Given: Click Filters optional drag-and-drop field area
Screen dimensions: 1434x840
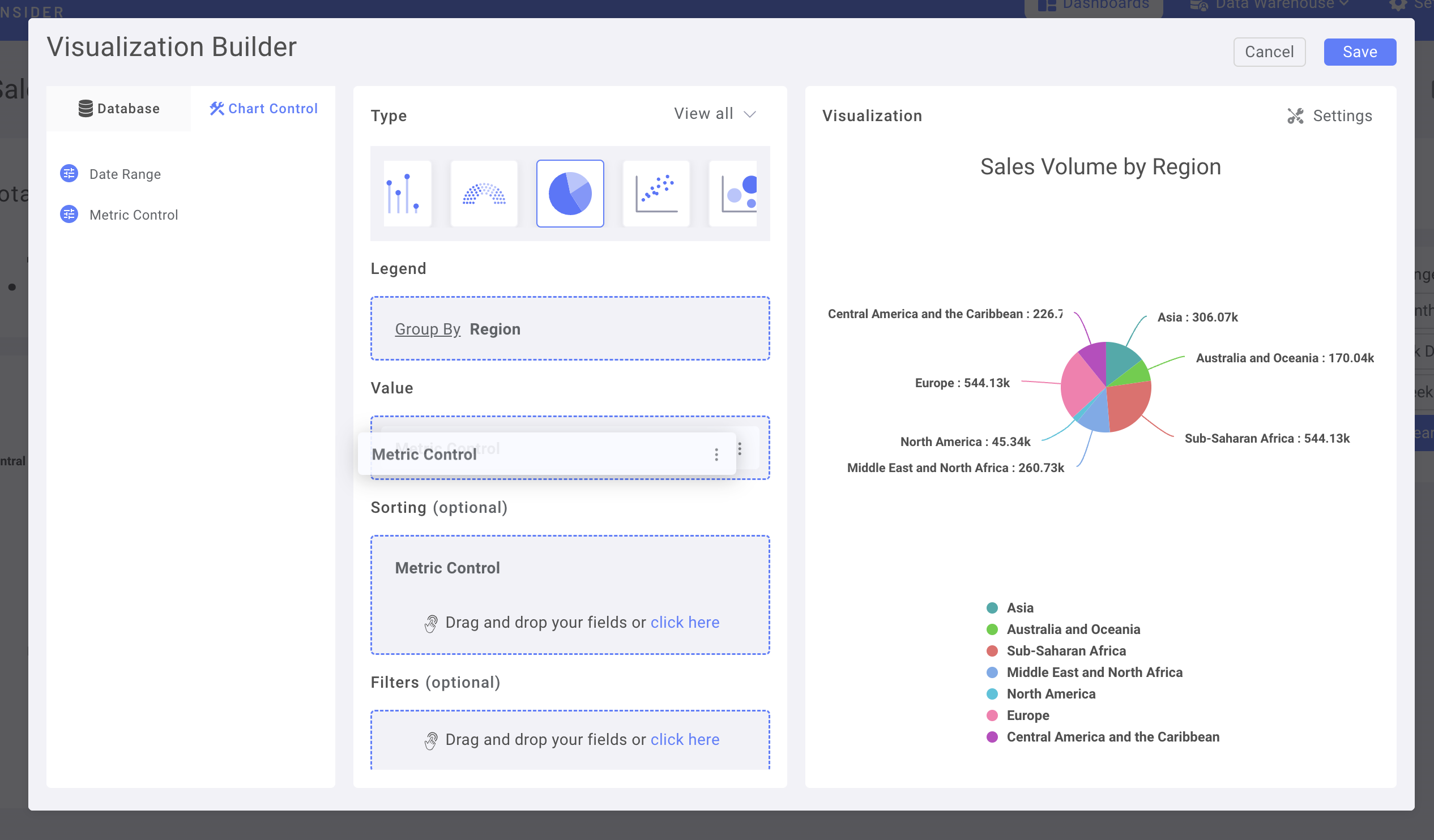Looking at the screenshot, I should [570, 740].
